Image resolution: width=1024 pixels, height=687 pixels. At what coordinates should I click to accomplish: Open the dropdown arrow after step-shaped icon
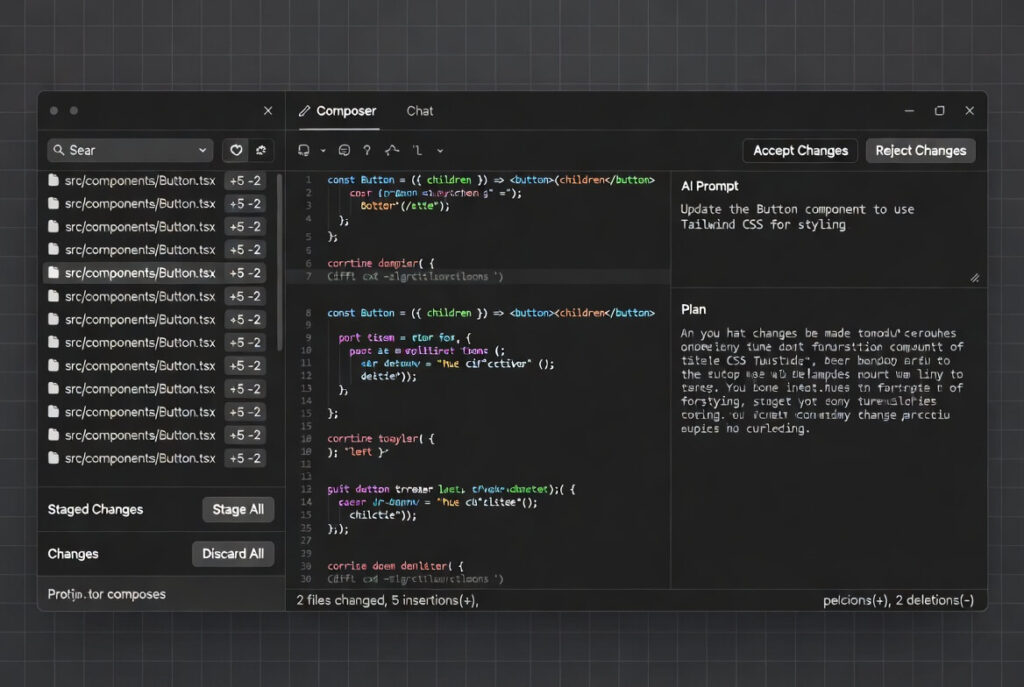point(440,151)
